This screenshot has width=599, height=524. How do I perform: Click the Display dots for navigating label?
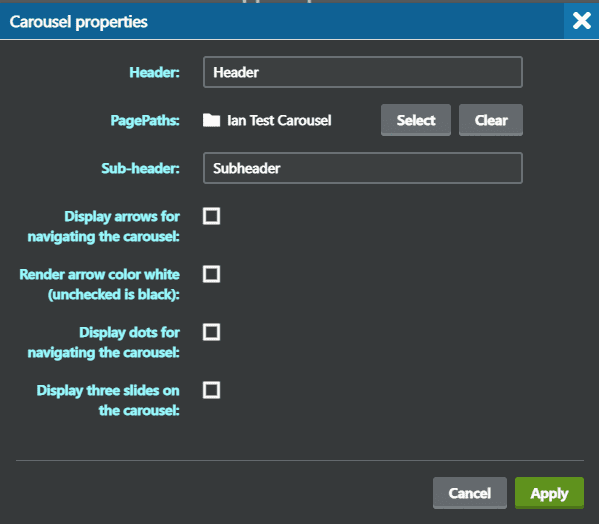[104, 343]
